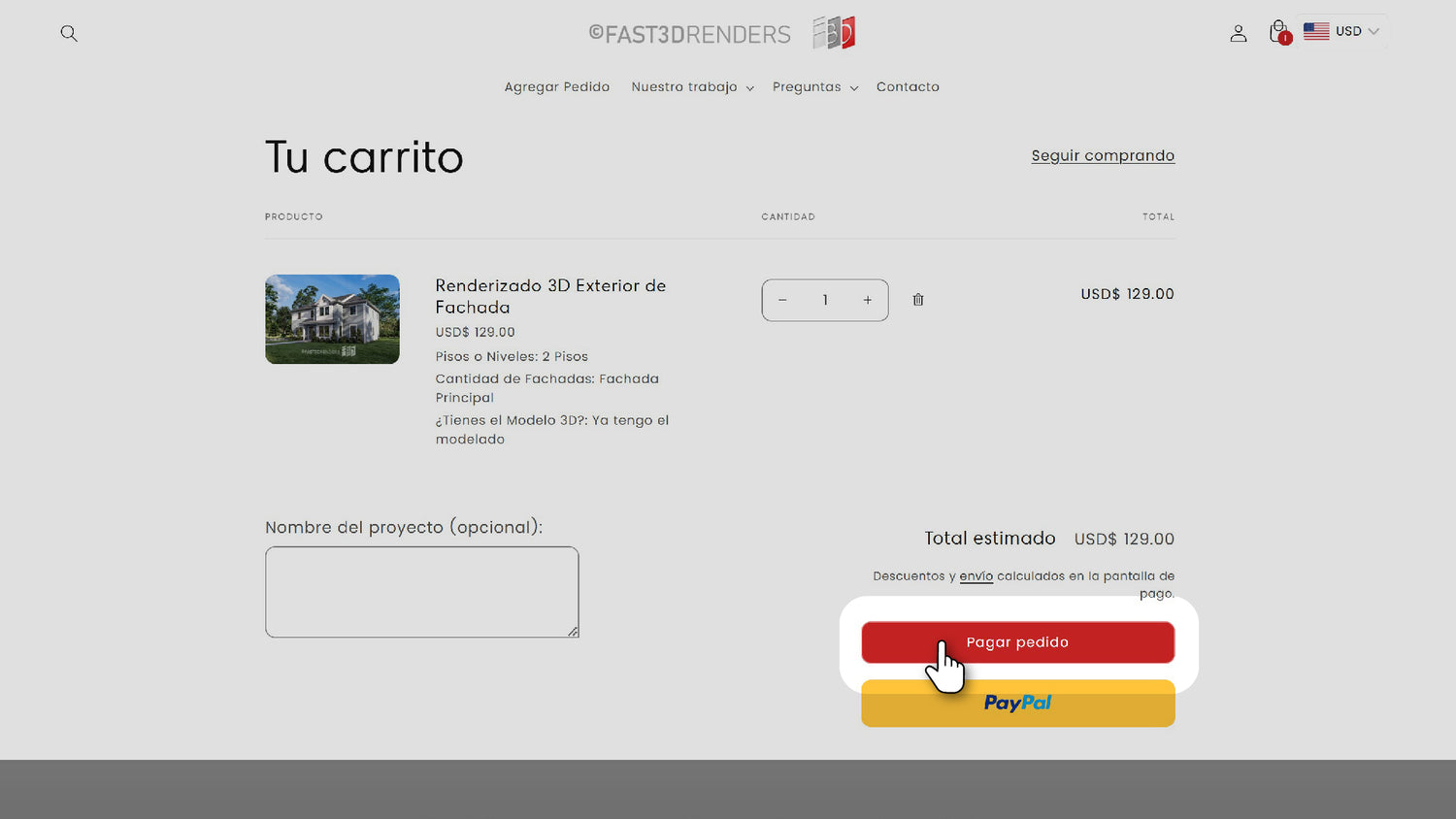Open the Contacto menu item
Screen dimensions: 1456x819
pos(908,87)
